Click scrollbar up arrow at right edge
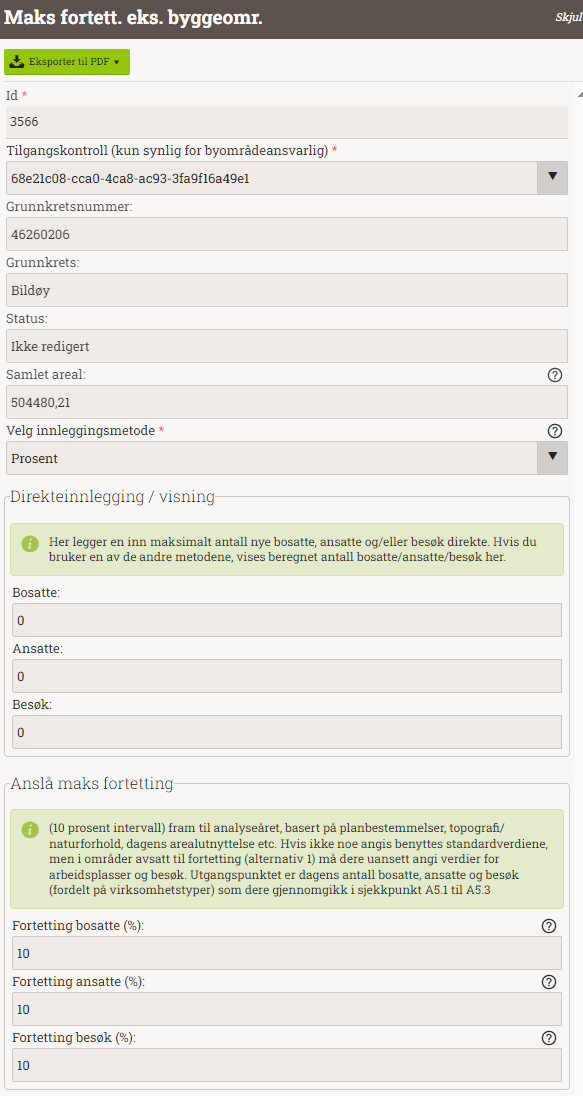Image resolution: width=583 pixels, height=1096 pixels. [x=579, y=94]
